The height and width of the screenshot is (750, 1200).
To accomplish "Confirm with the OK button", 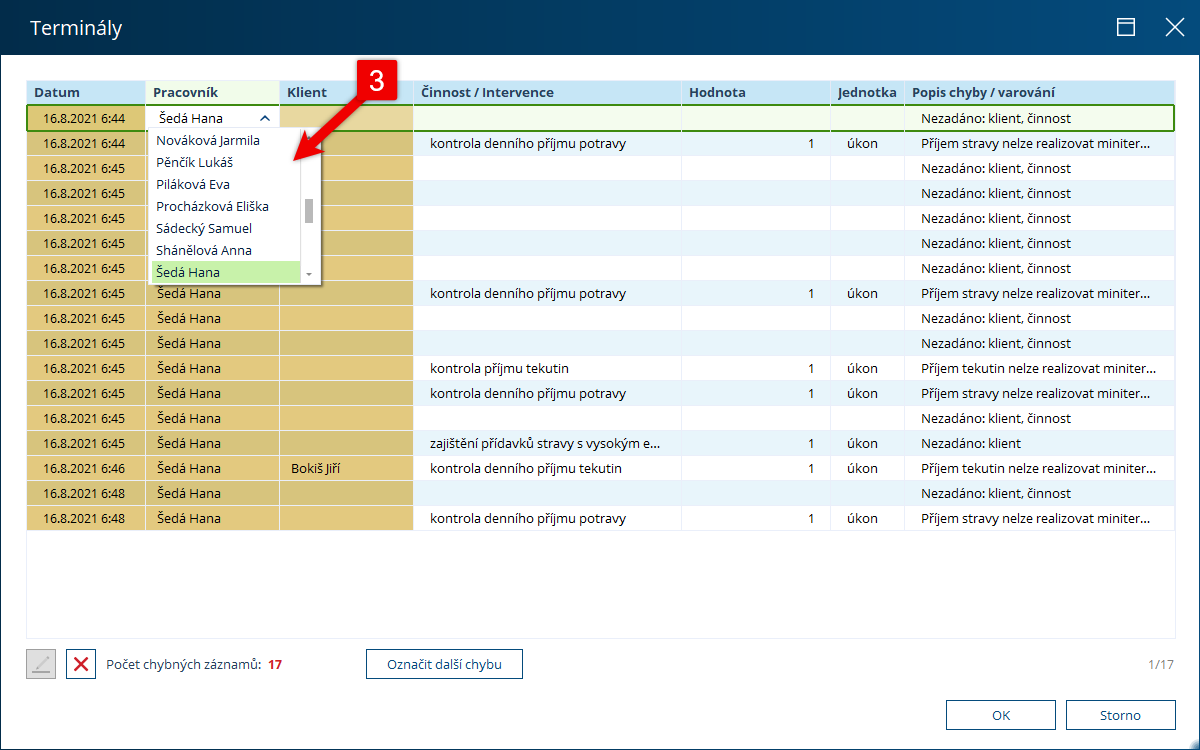I will tap(1001, 715).
